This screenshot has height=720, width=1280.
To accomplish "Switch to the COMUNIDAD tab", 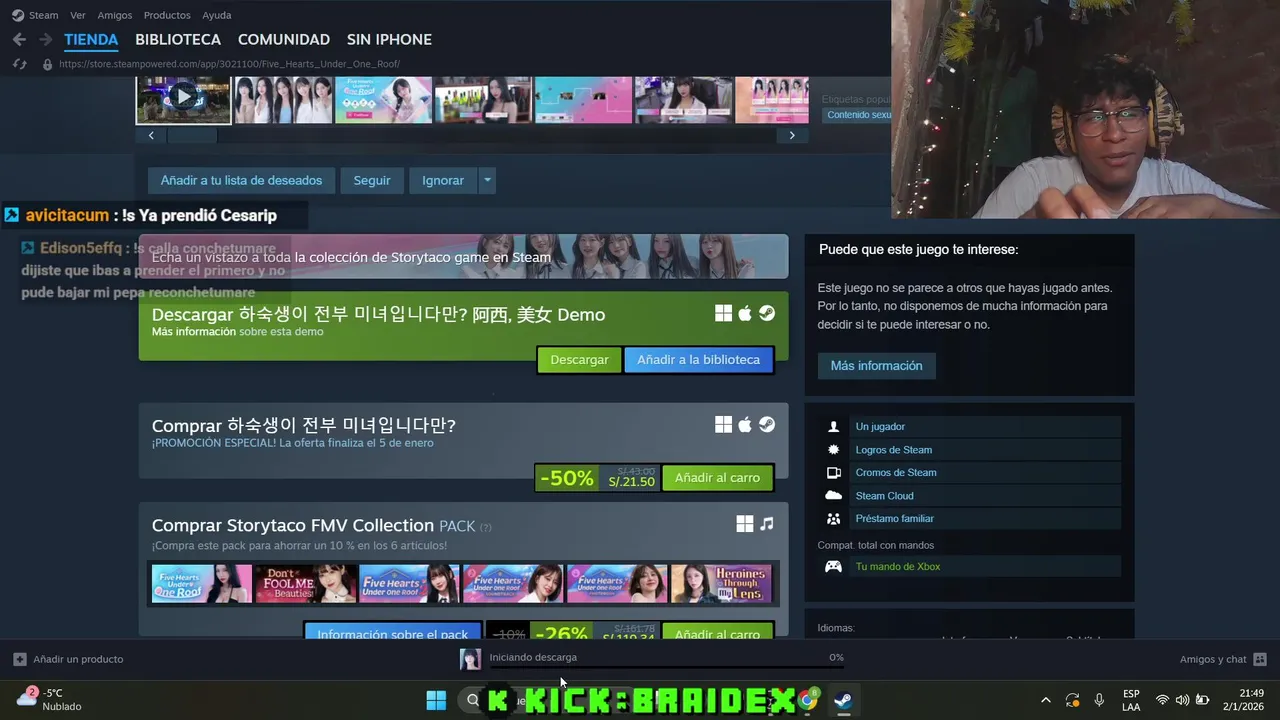I will point(284,39).
